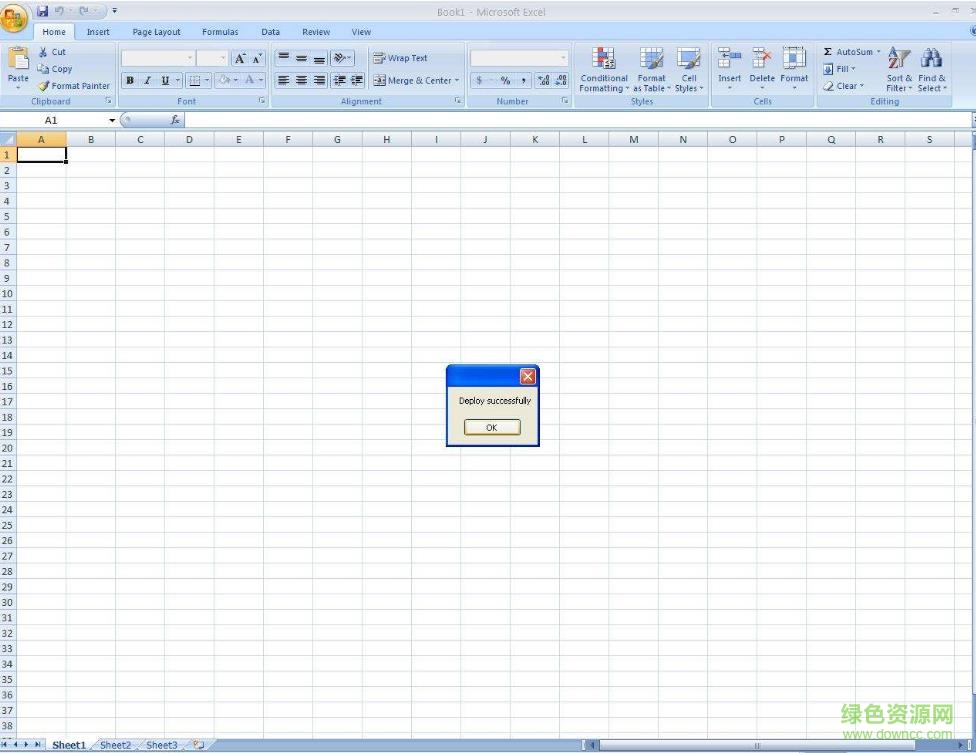The image size is (976, 753).
Task: Open the font size dropdown
Action: 222,58
